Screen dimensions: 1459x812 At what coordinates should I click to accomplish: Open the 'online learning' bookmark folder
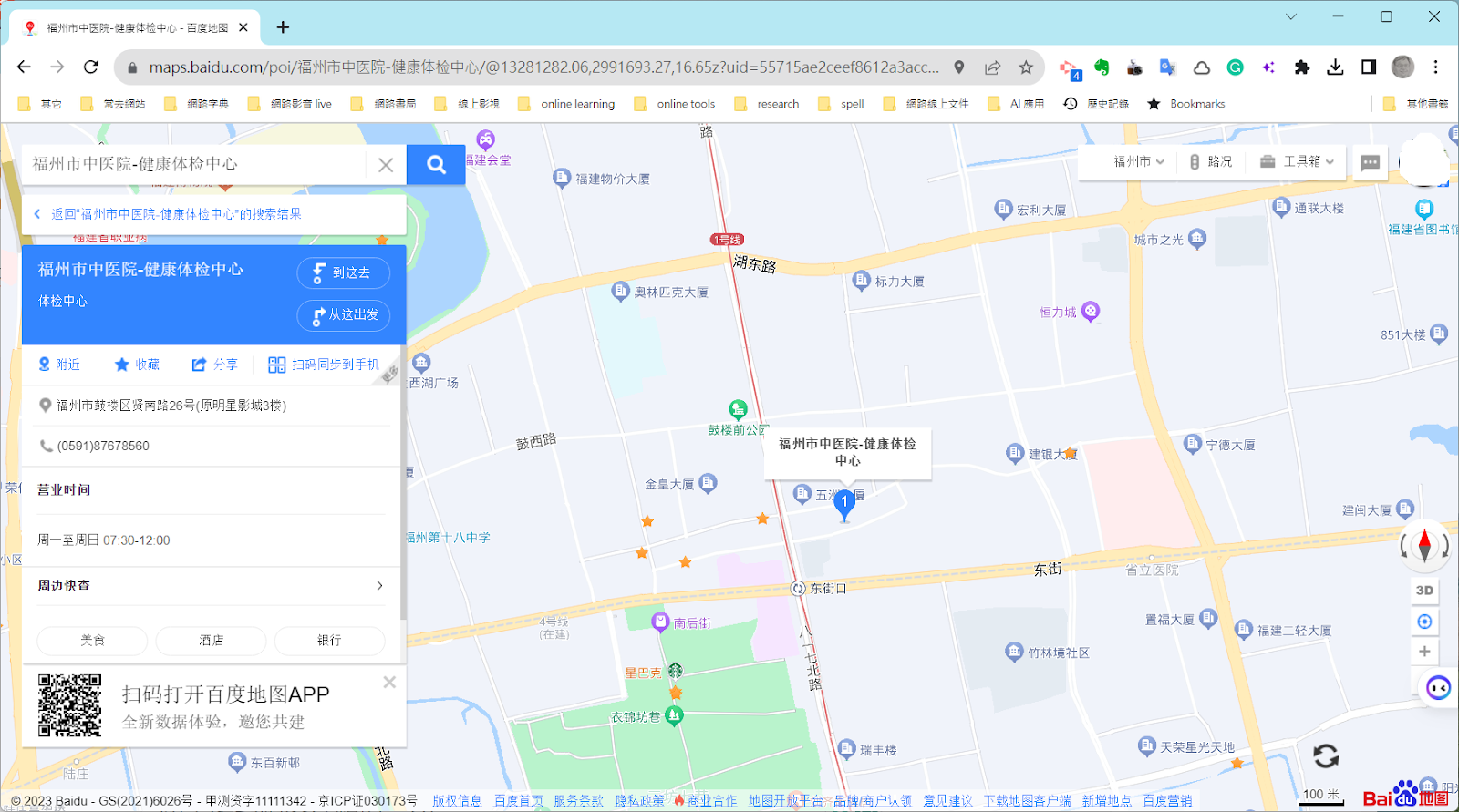coord(566,104)
